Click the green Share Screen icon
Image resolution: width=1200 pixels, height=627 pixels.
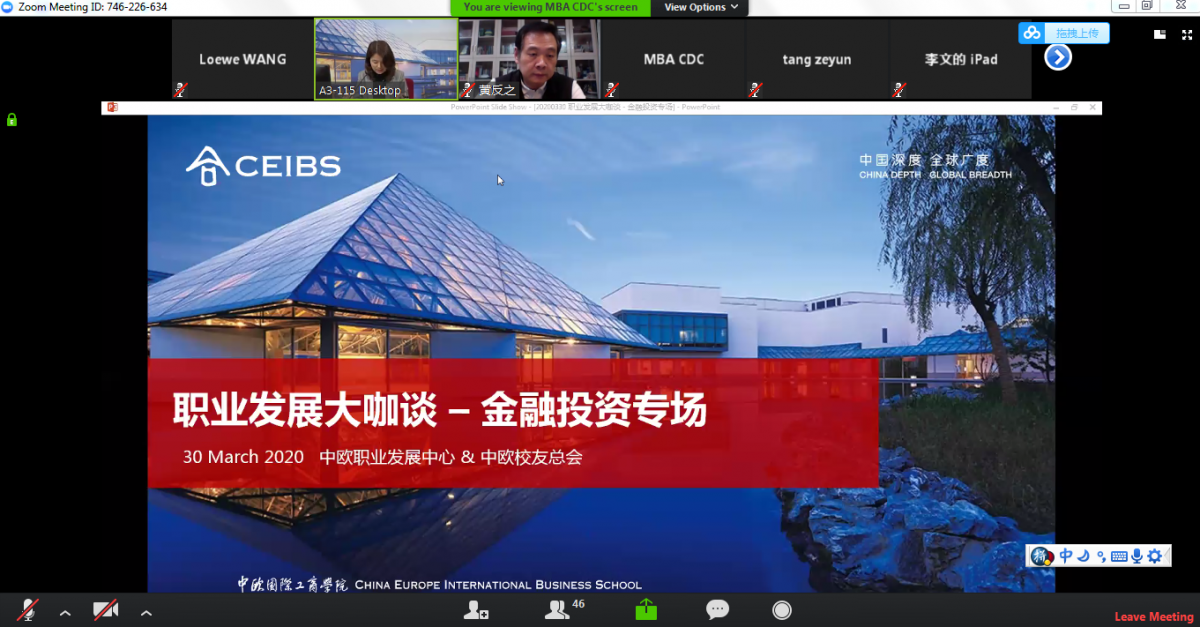click(x=646, y=609)
